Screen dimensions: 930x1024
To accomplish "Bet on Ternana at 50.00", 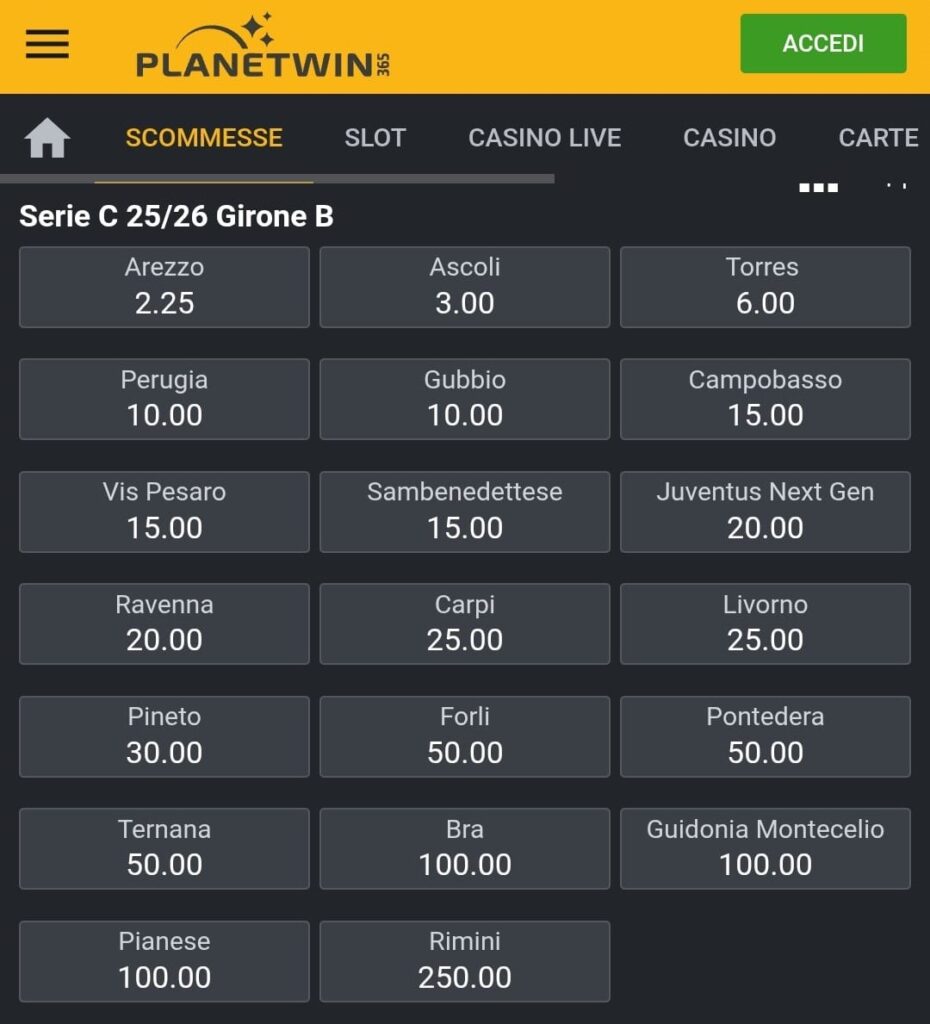I will (164, 848).
